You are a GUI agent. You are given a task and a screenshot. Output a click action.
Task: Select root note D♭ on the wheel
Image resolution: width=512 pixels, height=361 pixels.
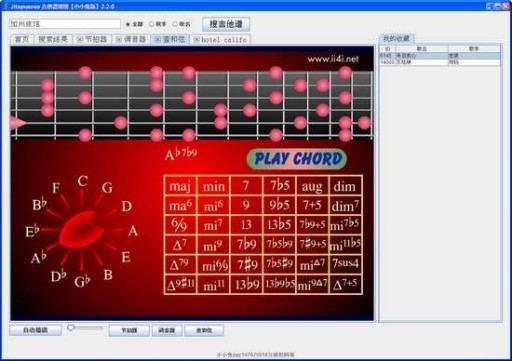click(x=58, y=276)
